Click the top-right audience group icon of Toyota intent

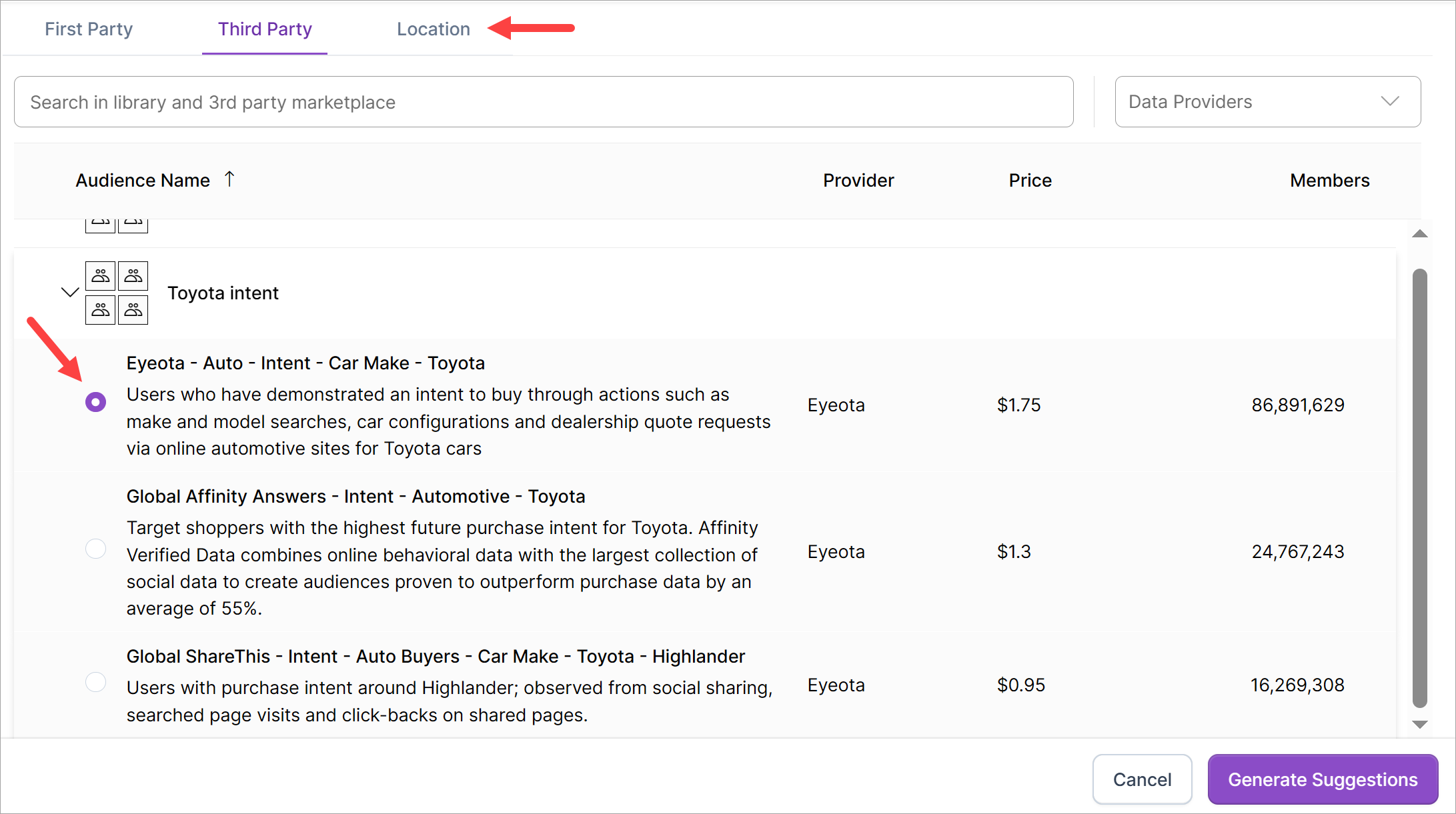click(x=133, y=276)
